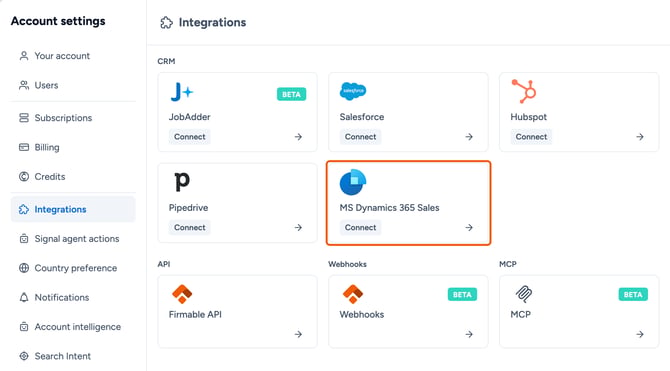Open Your account settings
Viewport: 670px width, 371px height.
73,56
